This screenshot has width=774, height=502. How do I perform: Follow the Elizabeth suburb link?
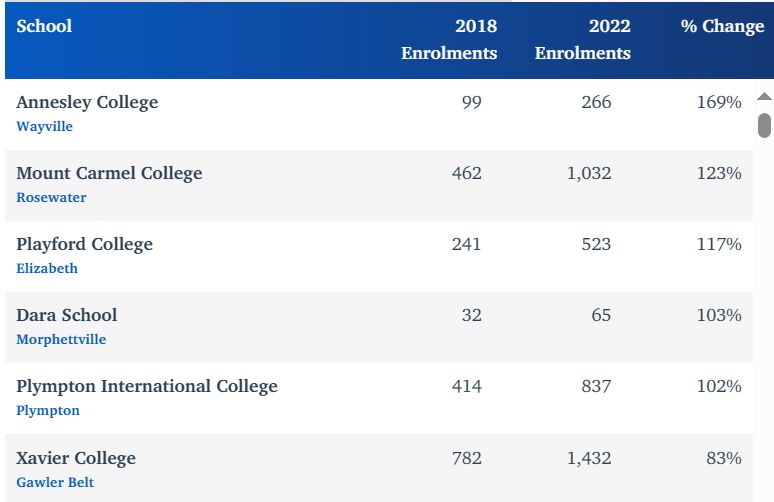coord(47,269)
